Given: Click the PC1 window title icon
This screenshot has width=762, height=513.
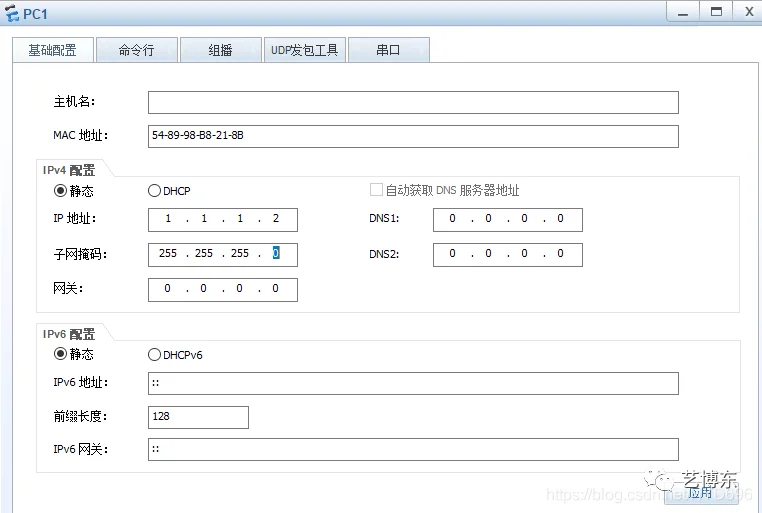Looking at the screenshot, I should point(12,14).
